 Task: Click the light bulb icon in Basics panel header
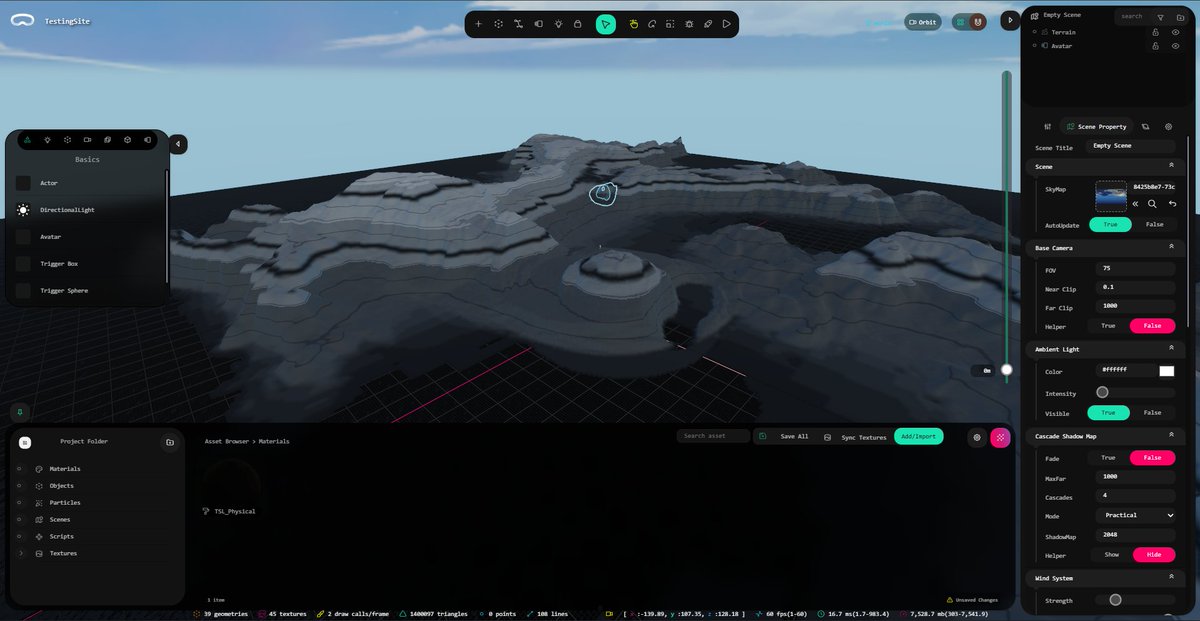(47, 139)
